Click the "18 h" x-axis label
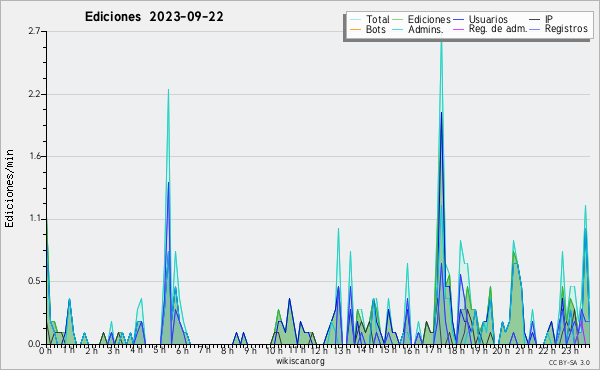This screenshot has height=370, width=600. pos(456,350)
